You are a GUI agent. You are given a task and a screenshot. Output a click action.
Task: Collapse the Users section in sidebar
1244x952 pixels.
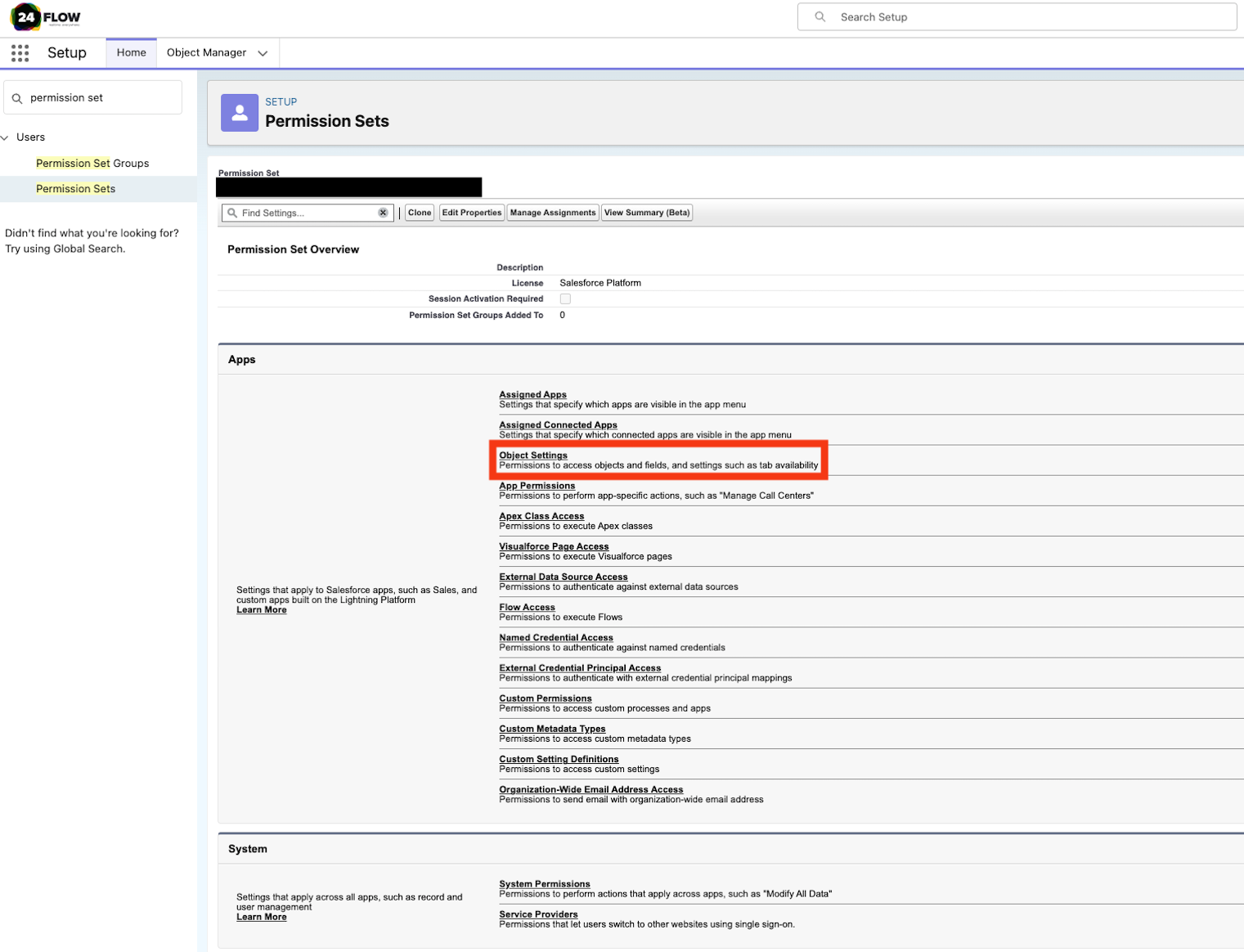(x=6, y=137)
